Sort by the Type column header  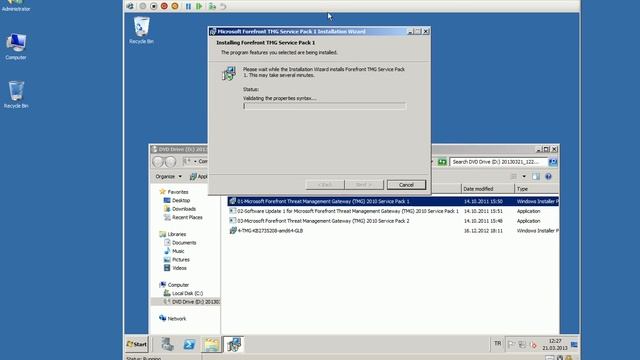pos(537,189)
